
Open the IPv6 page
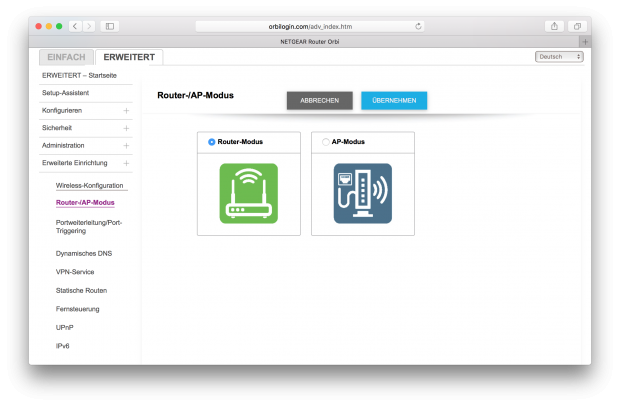coord(62,346)
